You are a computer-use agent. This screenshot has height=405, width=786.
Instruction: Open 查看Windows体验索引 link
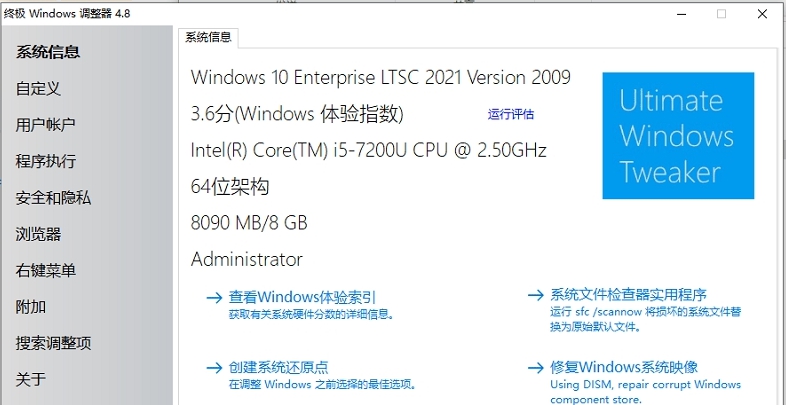pyautogui.click(x=302, y=296)
